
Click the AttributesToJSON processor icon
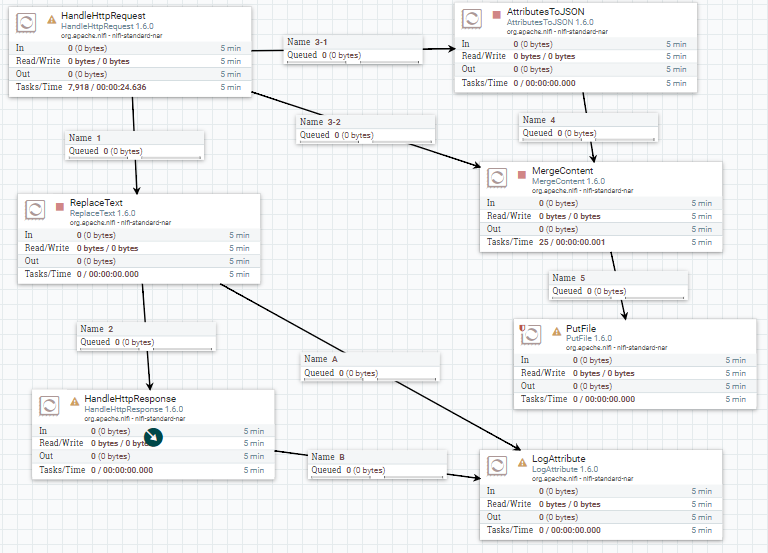pyautogui.click(x=472, y=19)
